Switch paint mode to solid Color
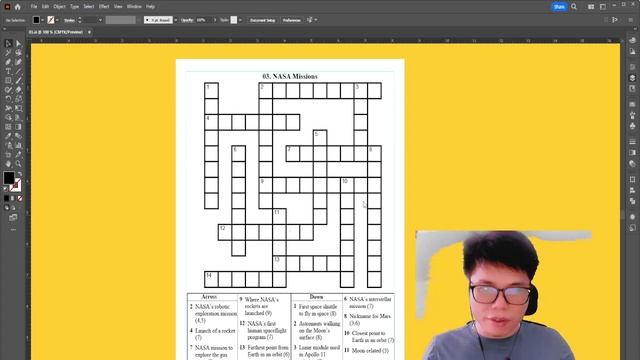640x360 pixels. 6,198
